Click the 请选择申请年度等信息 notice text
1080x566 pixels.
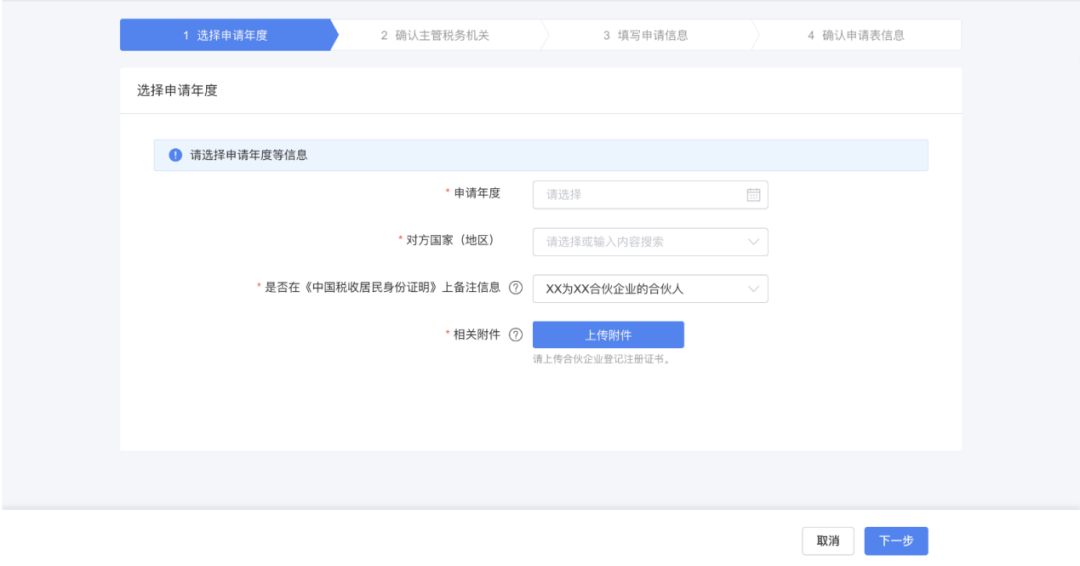coord(249,155)
